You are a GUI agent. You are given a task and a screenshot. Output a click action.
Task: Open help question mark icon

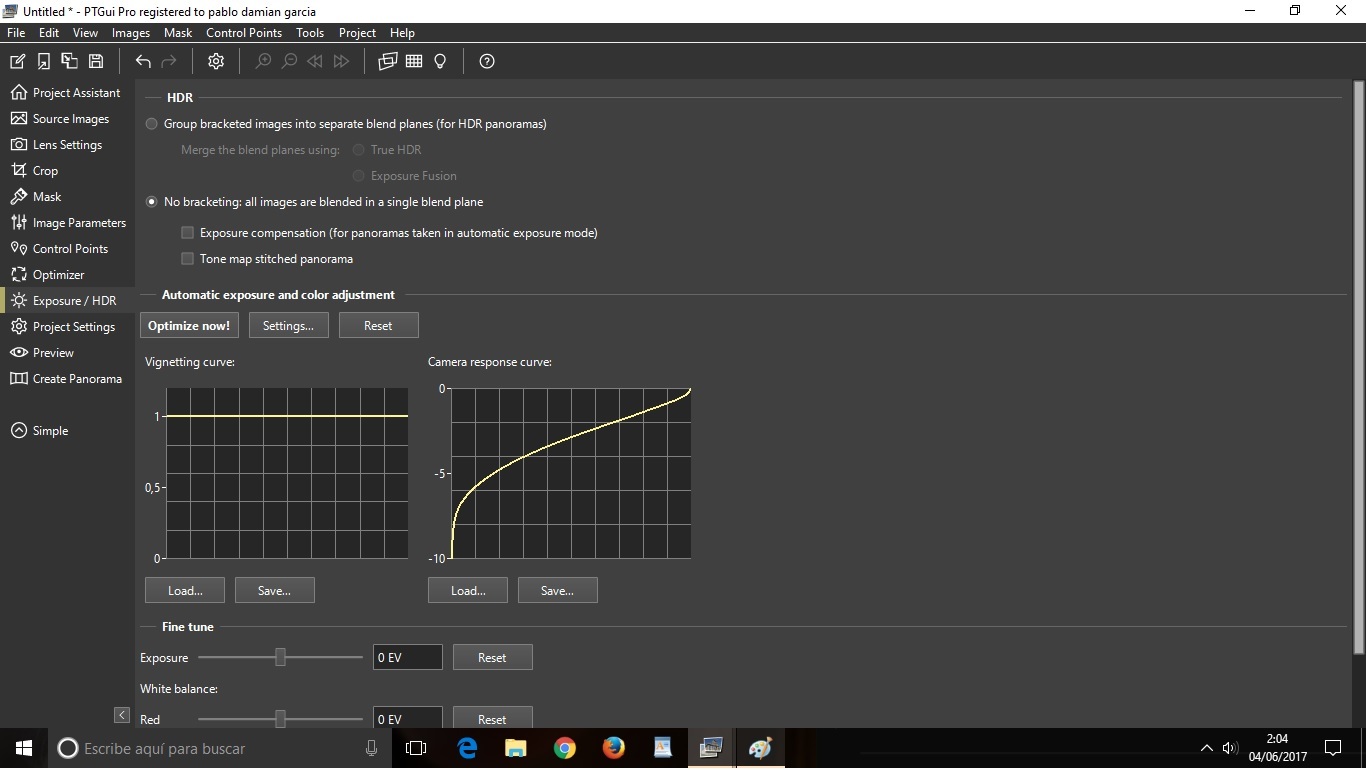[487, 61]
